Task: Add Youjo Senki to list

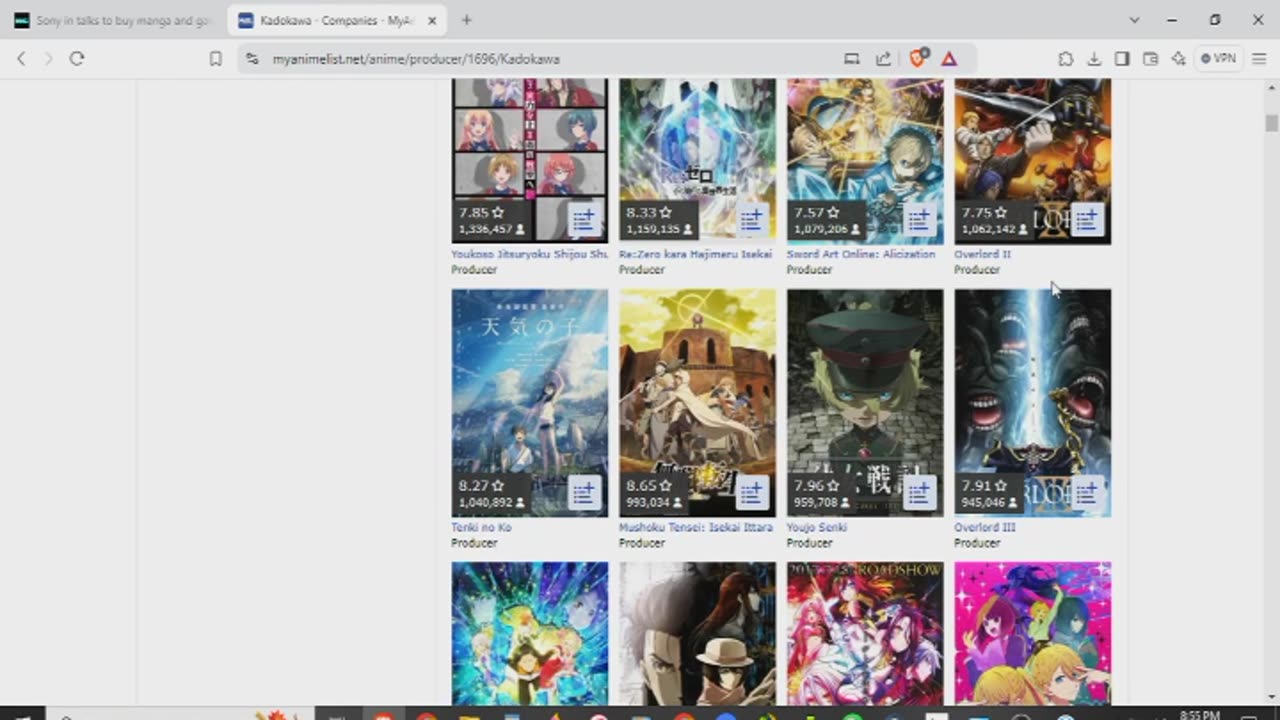Action: coord(919,492)
